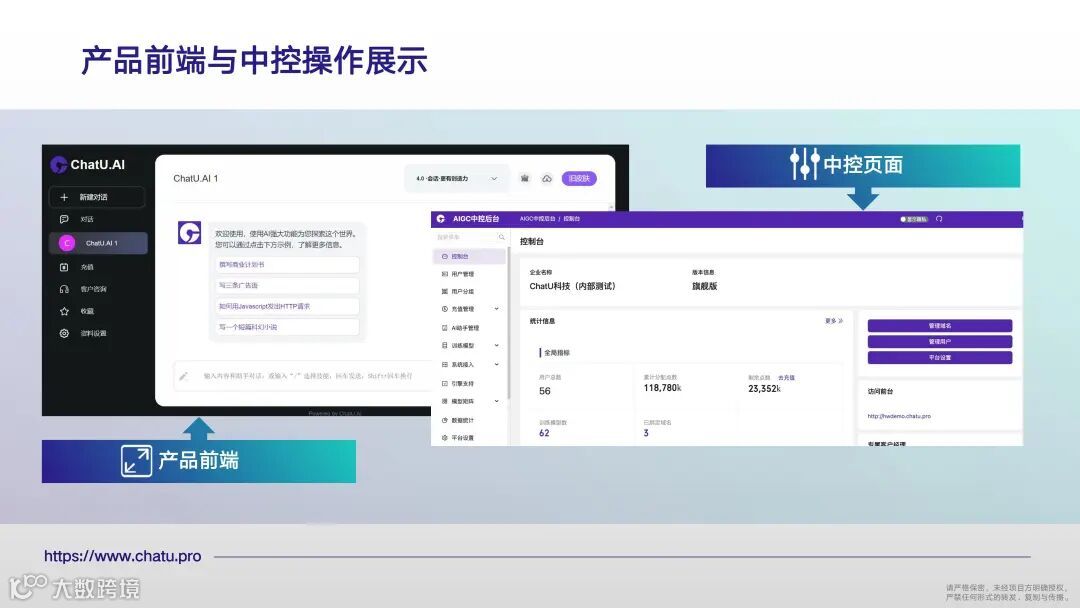Click the 数据统计 pie chart icon
This screenshot has width=1080, height=608.
coord(445,420)
